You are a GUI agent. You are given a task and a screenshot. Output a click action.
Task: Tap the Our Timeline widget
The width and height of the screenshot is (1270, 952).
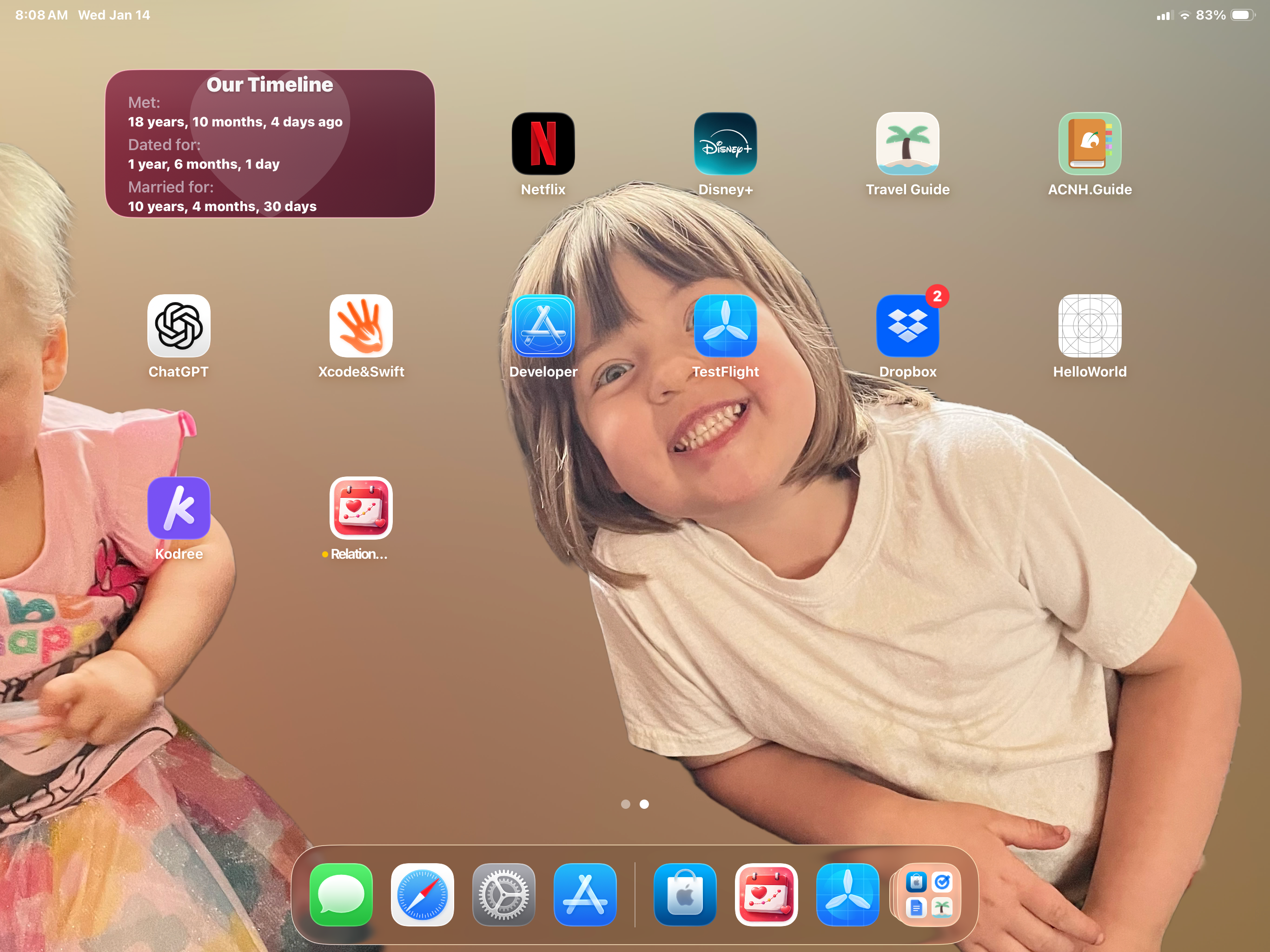[270, 144]
